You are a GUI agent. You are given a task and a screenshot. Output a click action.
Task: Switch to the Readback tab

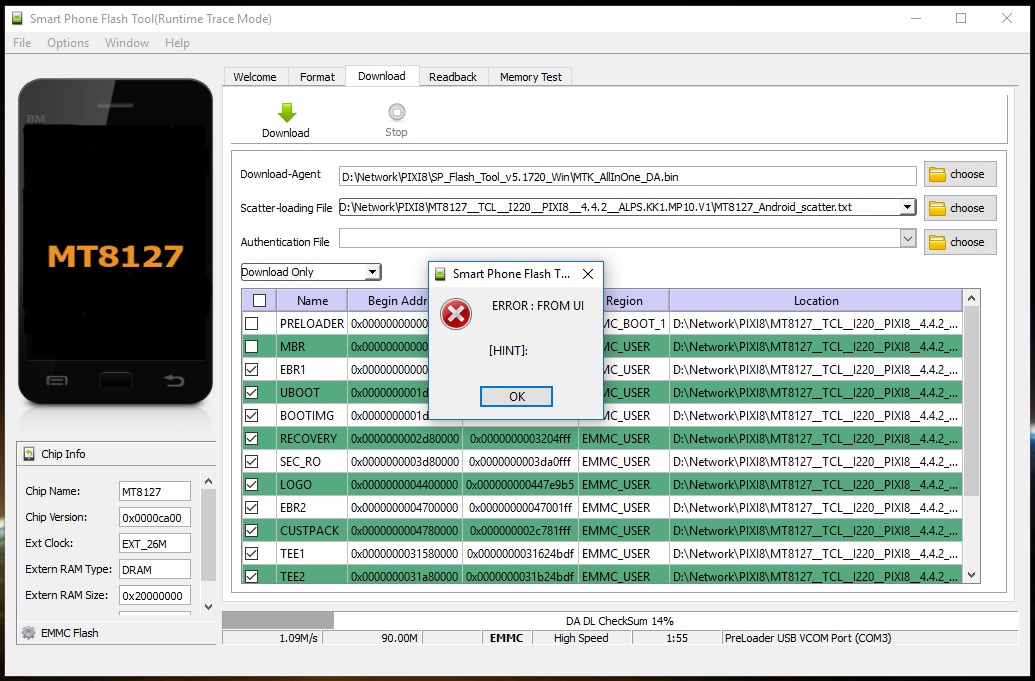click(453, 77)
